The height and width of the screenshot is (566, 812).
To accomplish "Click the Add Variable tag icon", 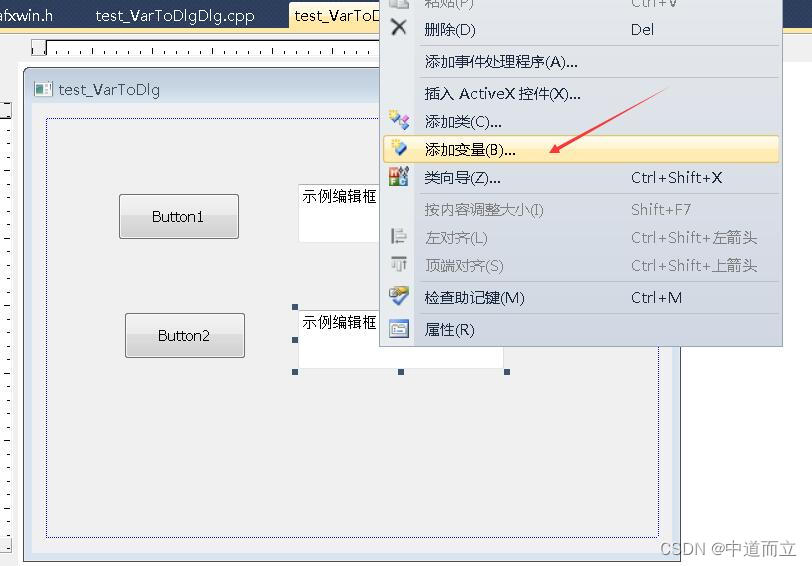I will tap(399, 148).
